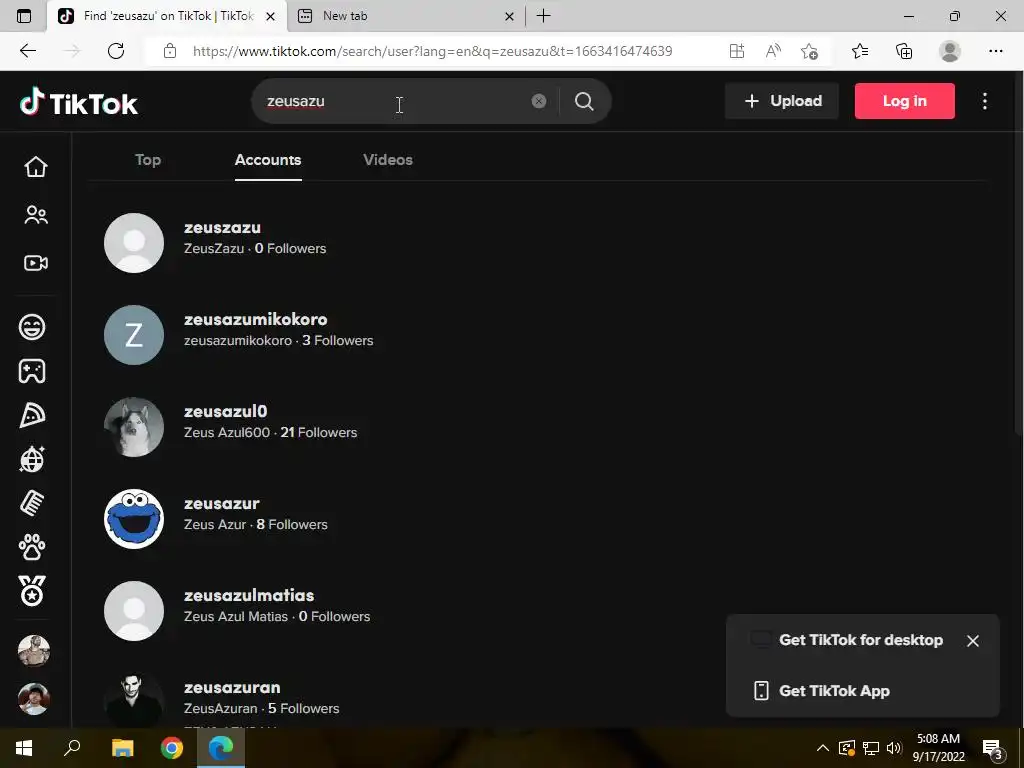Refresh the page with the reload icon
This screenshot has height=768, width=1024.
(x=116, y=51)
